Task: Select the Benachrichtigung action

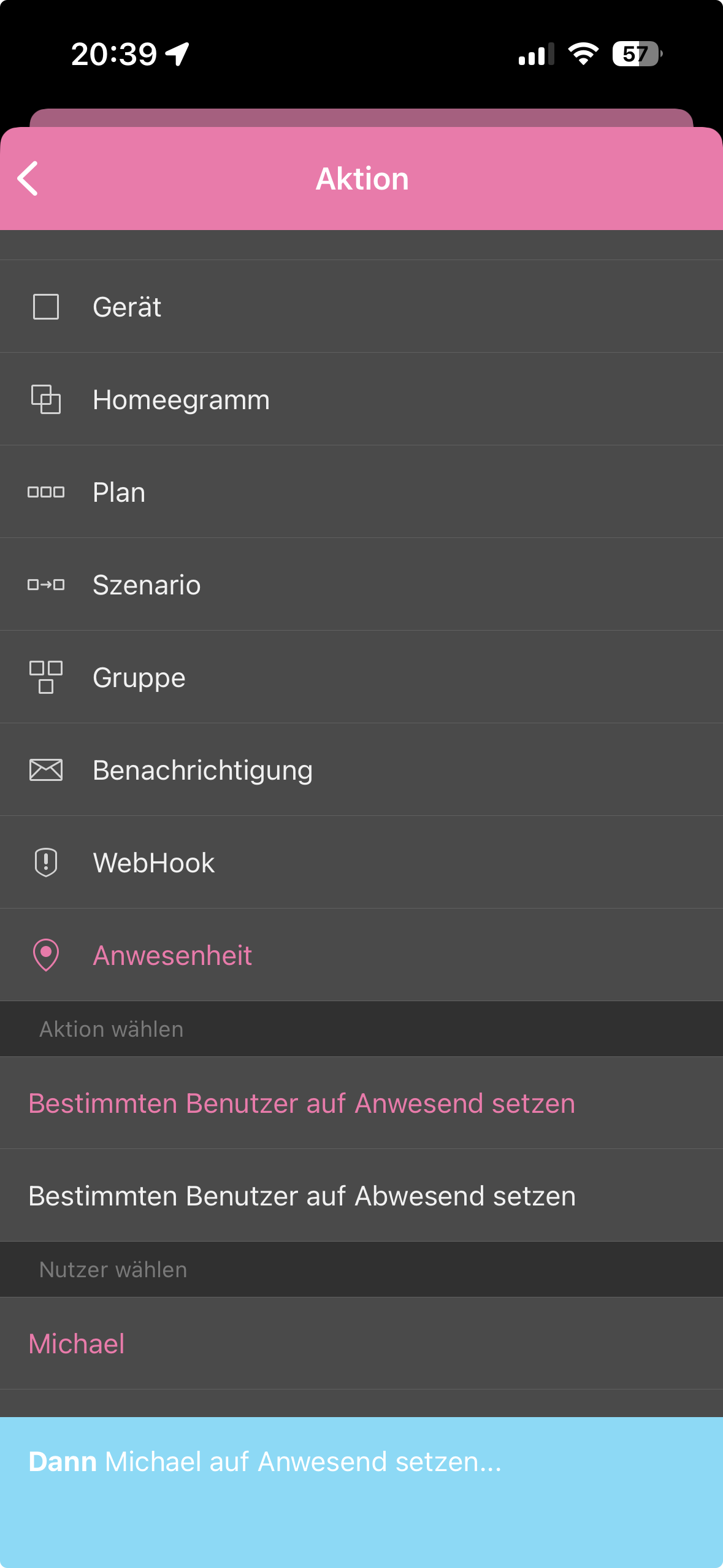Action: click(x=202, y=771)
